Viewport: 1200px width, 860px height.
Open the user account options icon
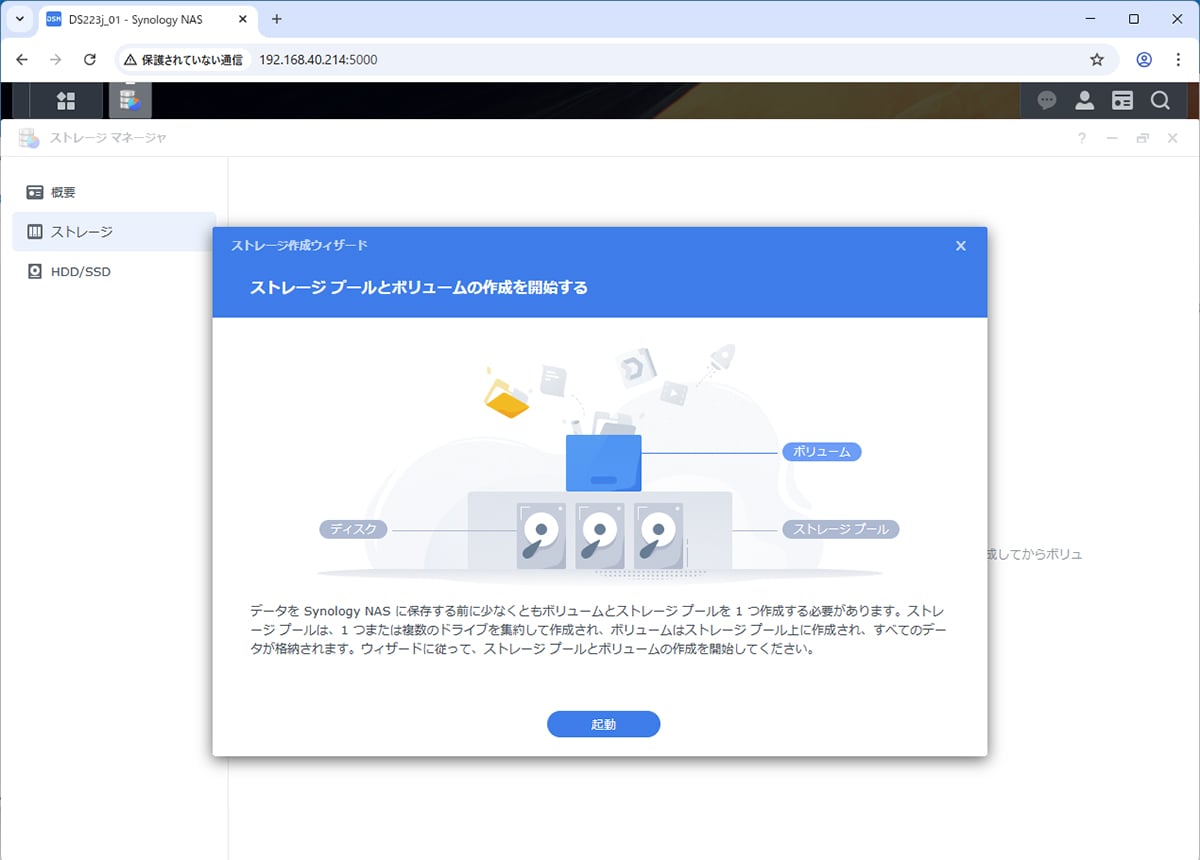pos(1084,100)
